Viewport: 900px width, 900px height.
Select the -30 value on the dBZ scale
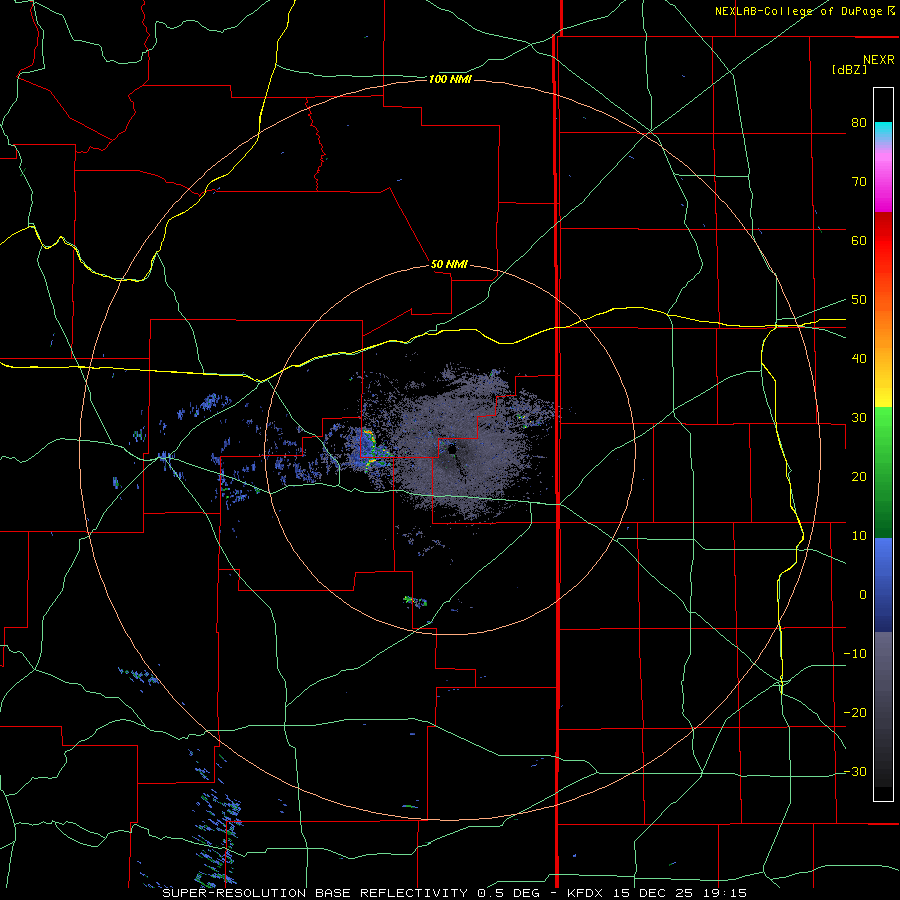click(855, 771)
